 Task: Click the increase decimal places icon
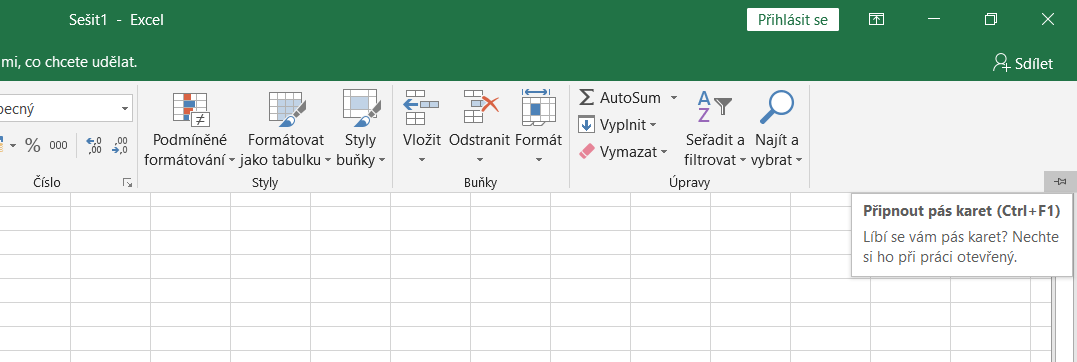tap(94, 145)
